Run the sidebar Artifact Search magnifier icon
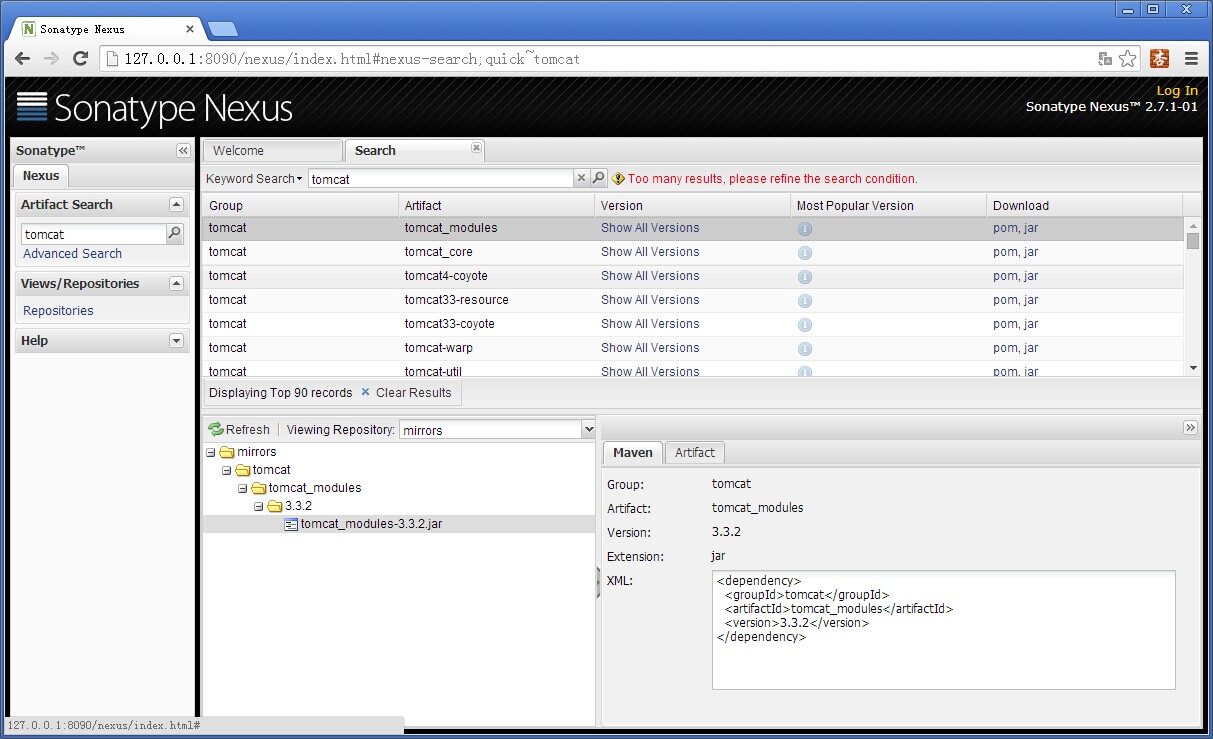Screen dimensions: 1213x739 tap(175, 234)
